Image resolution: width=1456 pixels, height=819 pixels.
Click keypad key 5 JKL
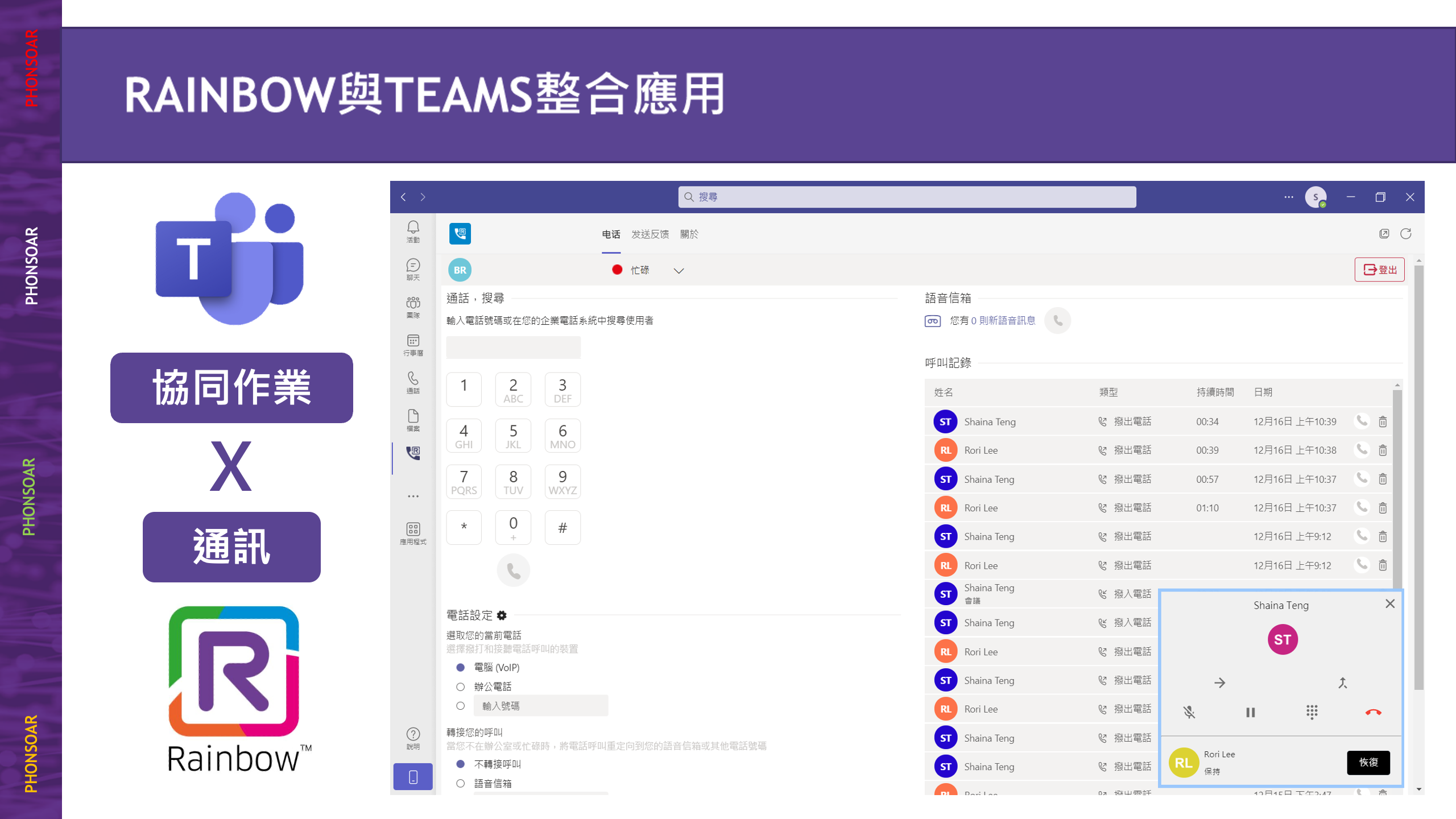coord(513,436)
